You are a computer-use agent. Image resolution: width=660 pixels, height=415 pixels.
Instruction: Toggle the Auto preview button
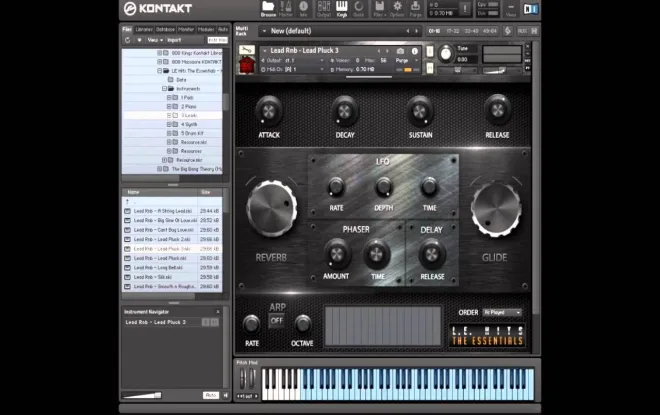211,395
